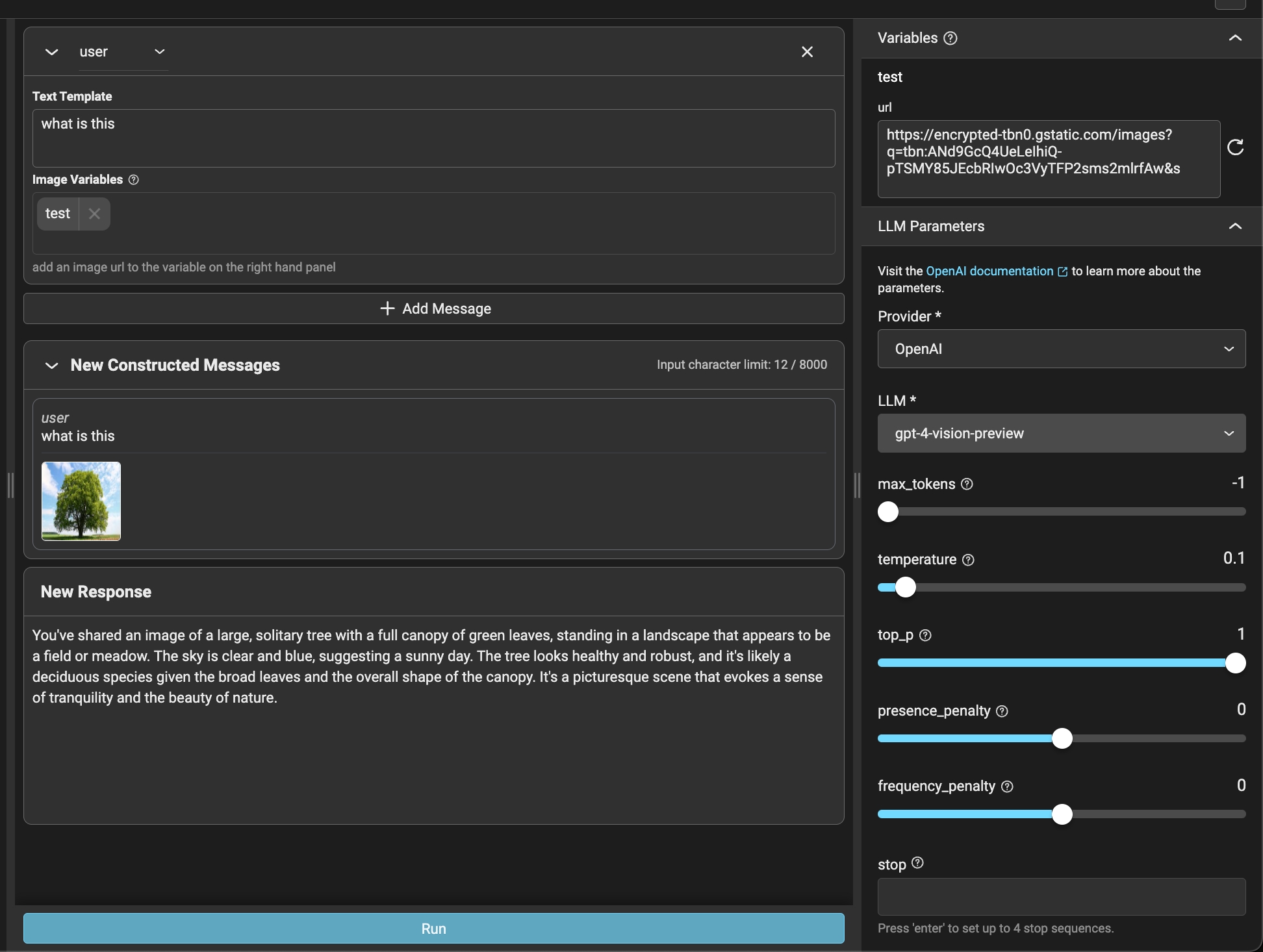
Task: Click help icon next to Variables heading
Action: pos(950,38)
